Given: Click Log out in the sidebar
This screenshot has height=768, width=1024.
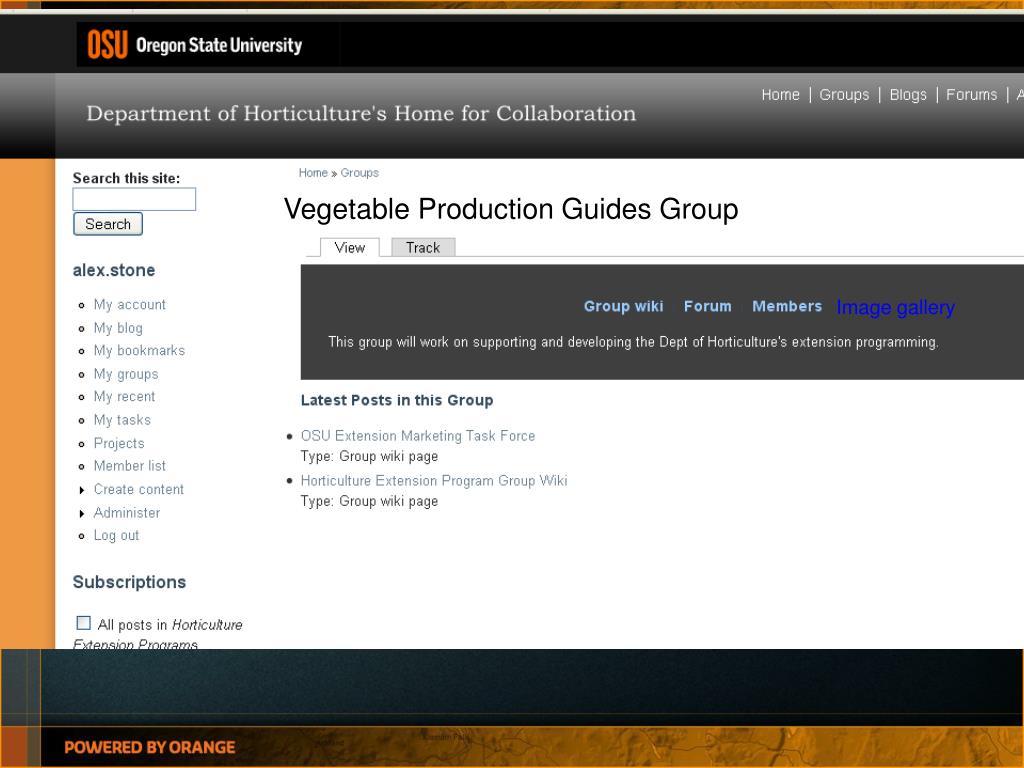Looking at the screenshot, I should [x=116, y=536].
